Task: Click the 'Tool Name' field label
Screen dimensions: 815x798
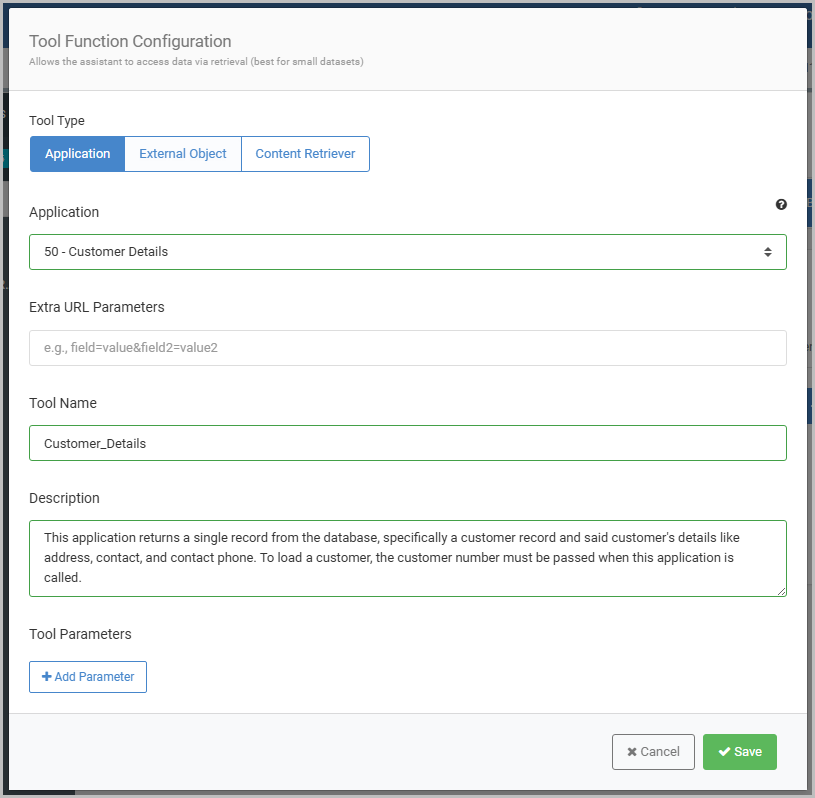Action: tap(63, 403)
